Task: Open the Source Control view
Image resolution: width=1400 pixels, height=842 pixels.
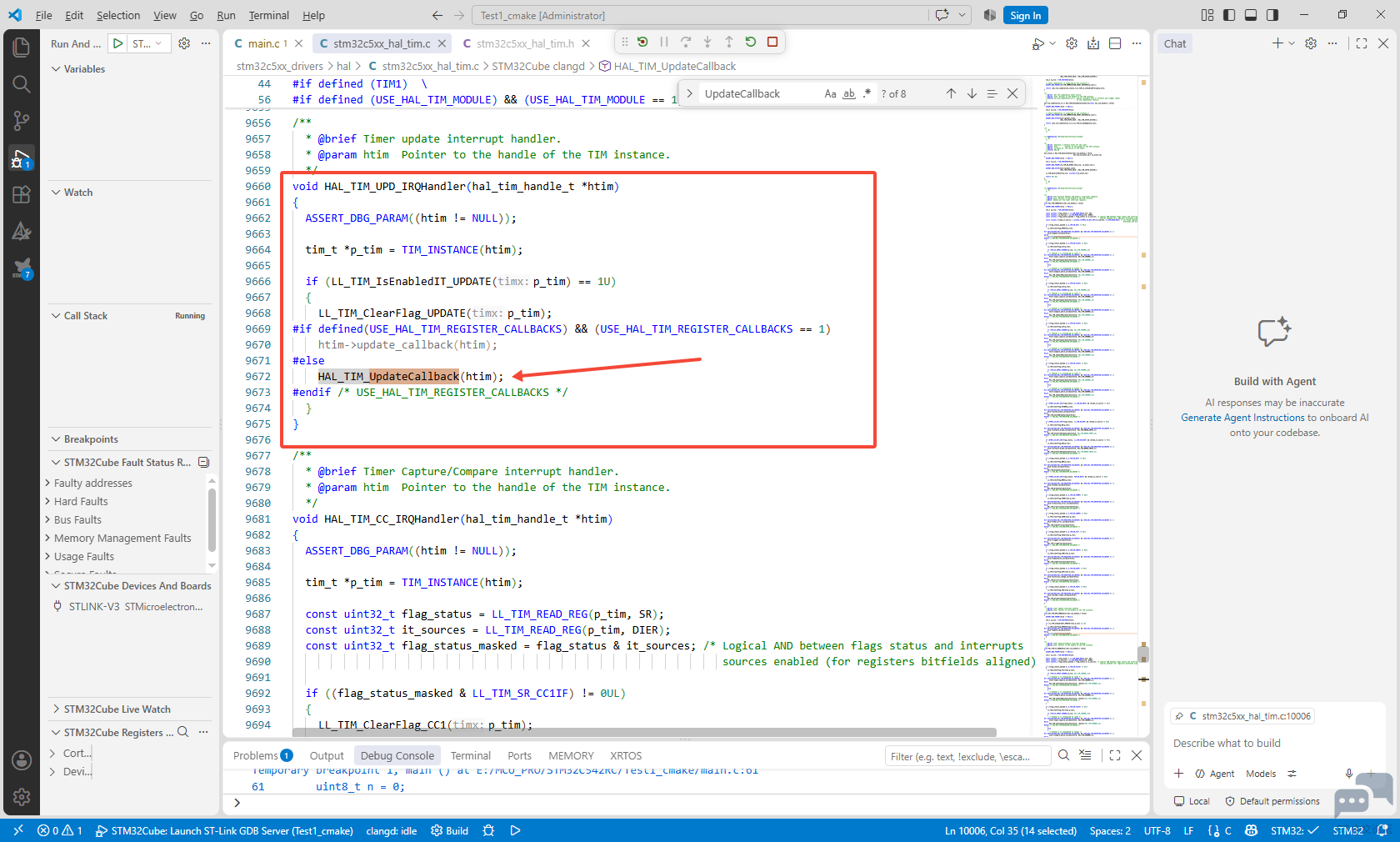Action: click(22, 121)
